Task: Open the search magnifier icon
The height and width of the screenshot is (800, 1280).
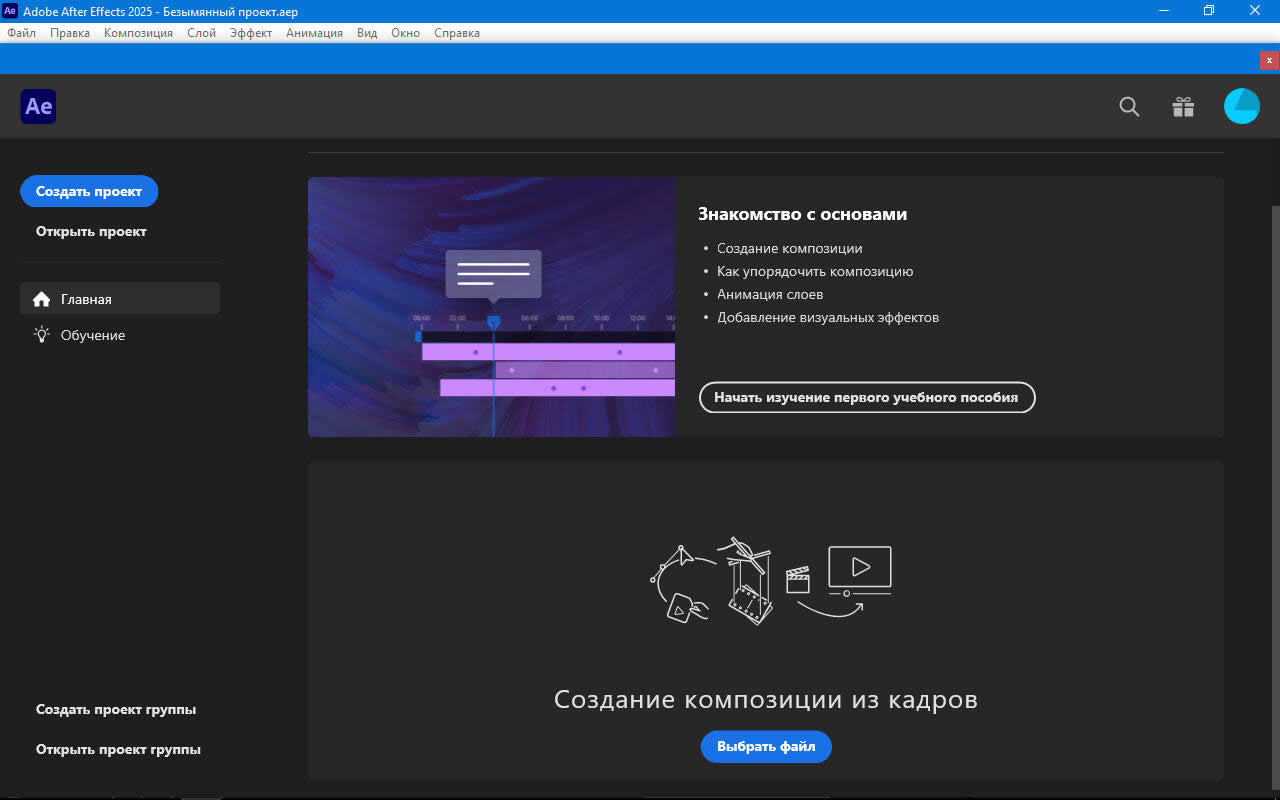Action: tap(1129, 107)
